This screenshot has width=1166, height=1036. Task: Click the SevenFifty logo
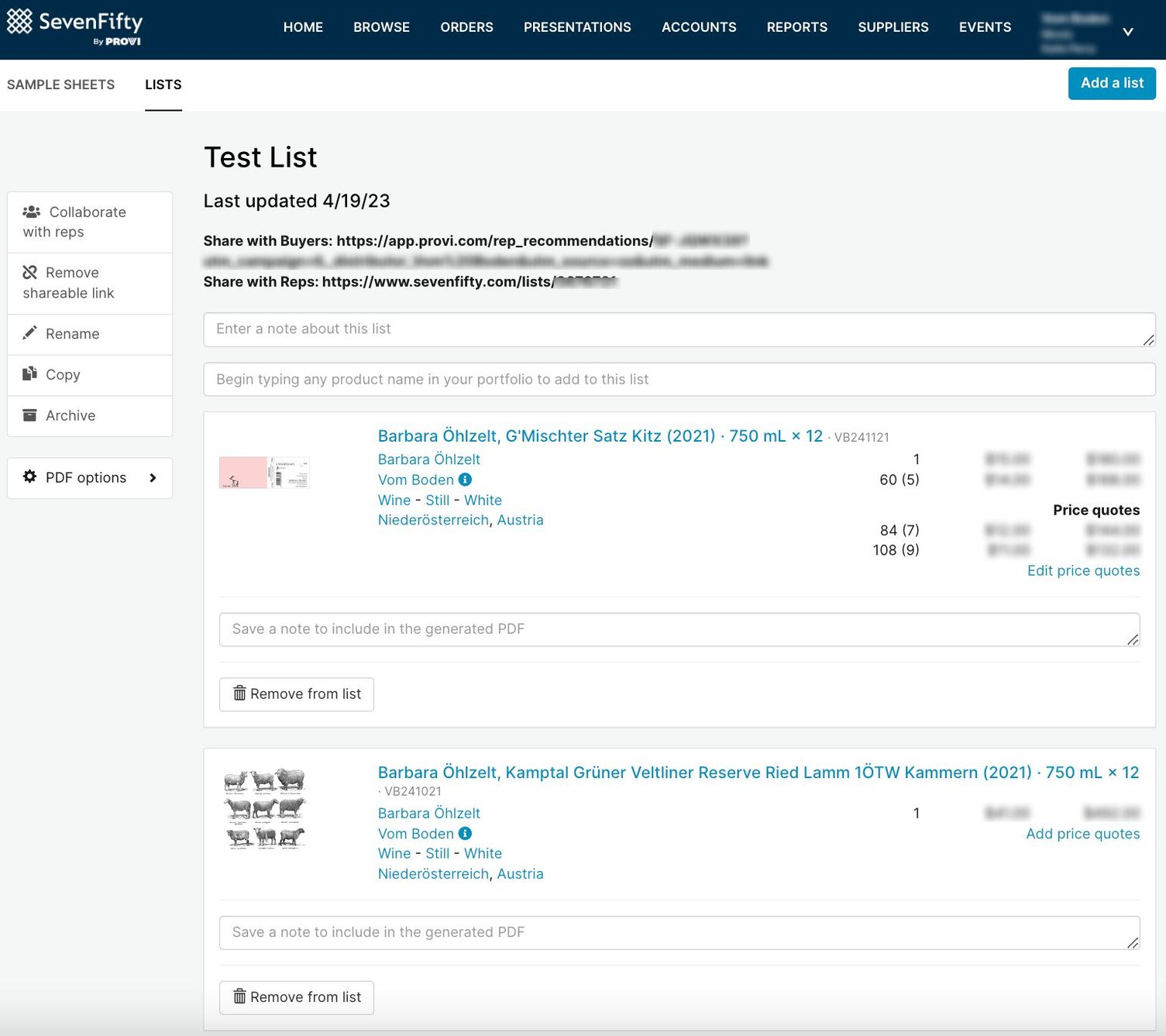74,26
